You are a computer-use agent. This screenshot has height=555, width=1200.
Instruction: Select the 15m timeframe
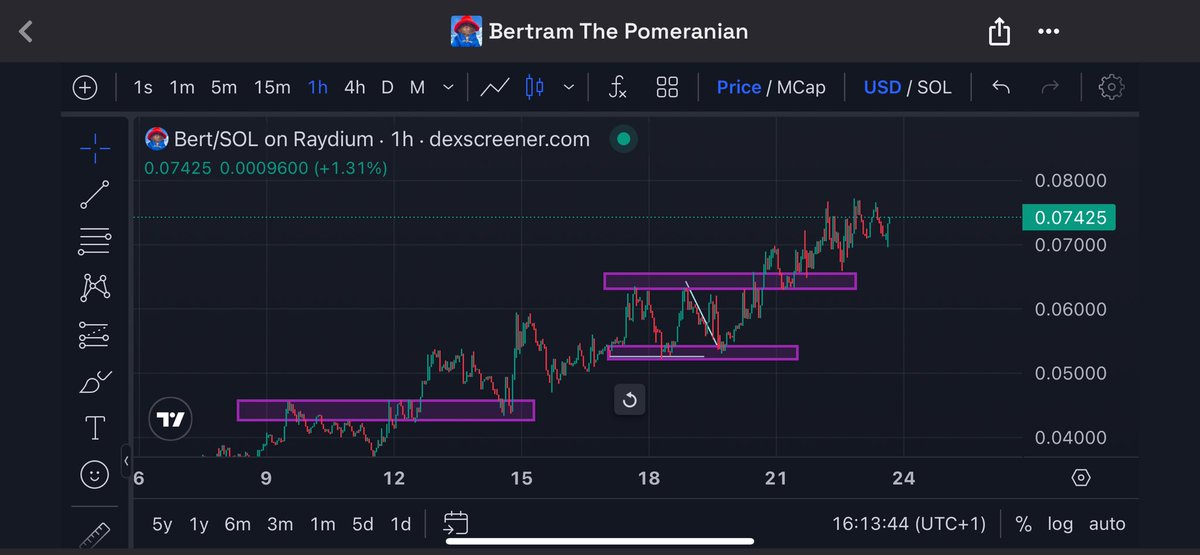272,88
